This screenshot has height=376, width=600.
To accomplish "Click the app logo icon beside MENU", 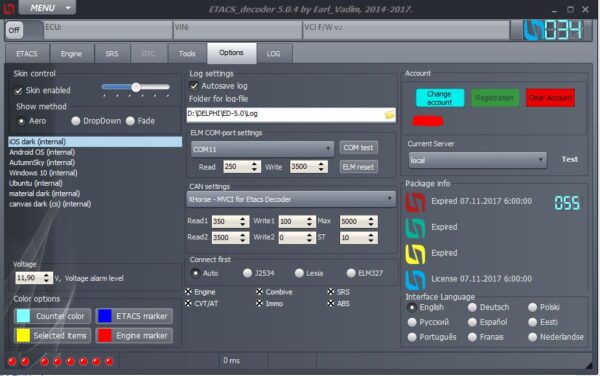I will [8, 8].
